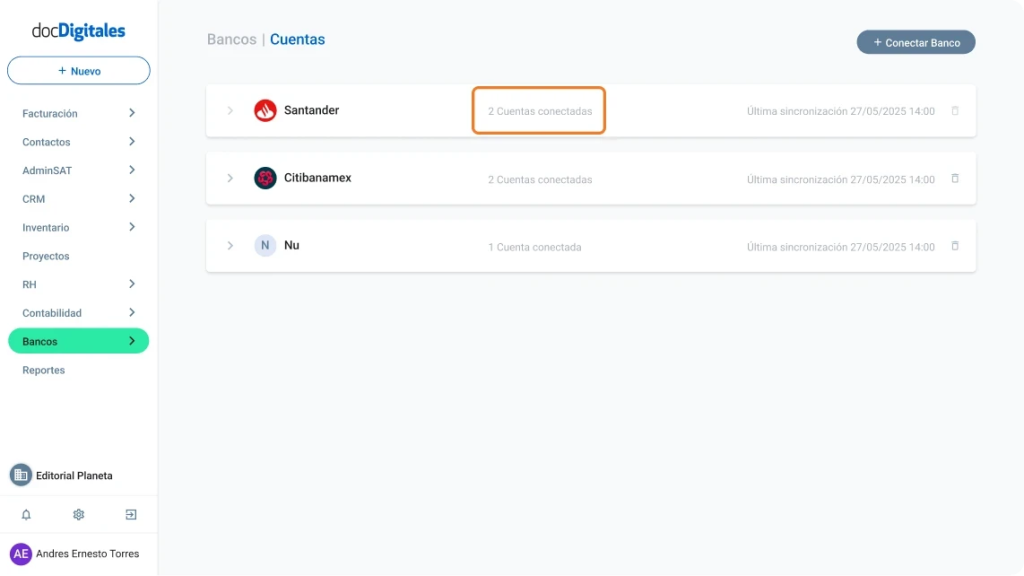Expand the Citibanamex accounts row
Screen dimensions: 1024x576
pos(230,178)
